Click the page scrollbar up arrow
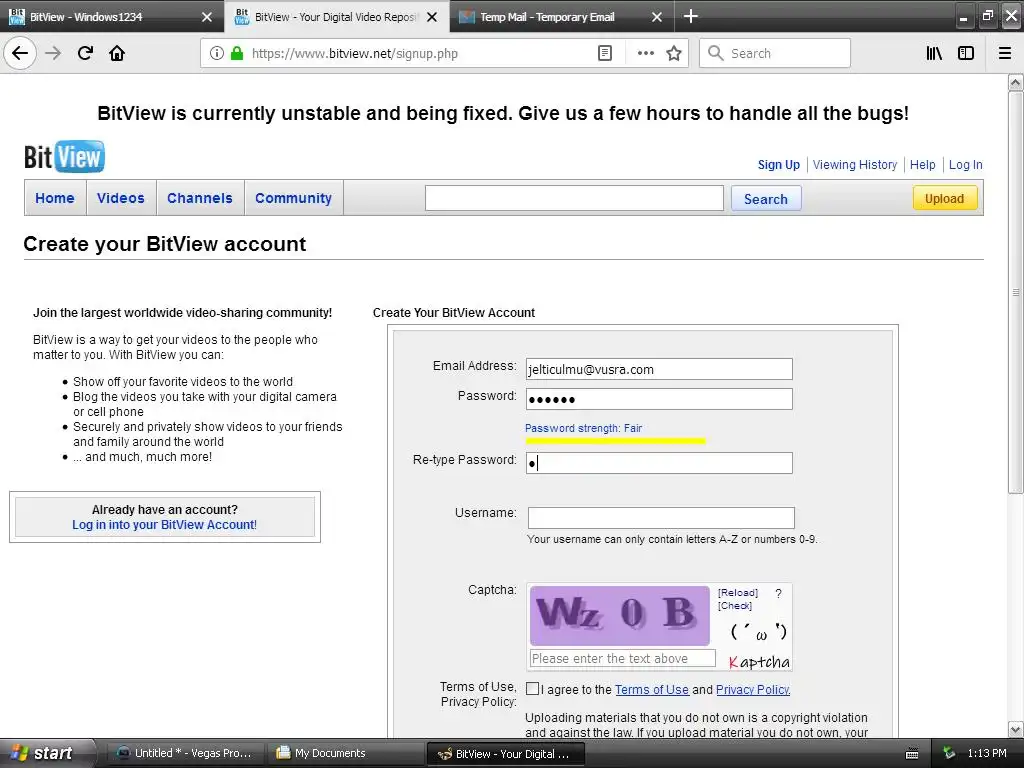The image size is (1024, 768). coord(1016,82)
